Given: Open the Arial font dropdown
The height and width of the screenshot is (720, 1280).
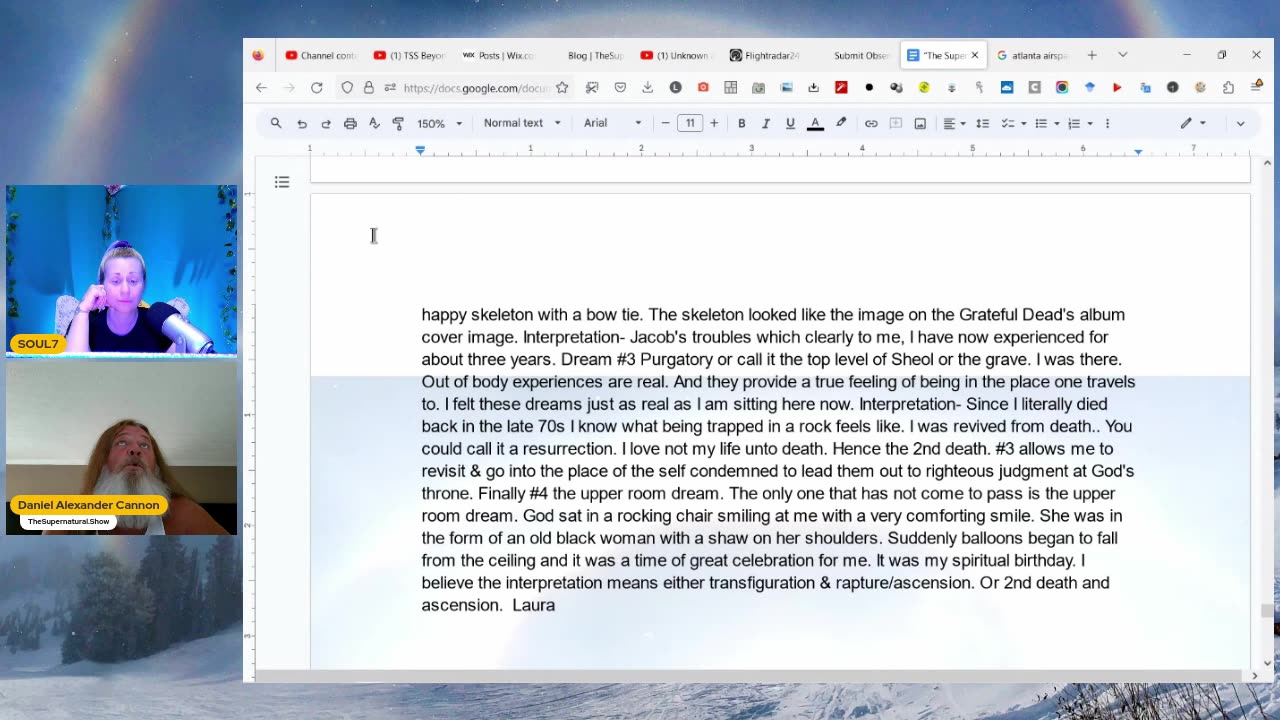Looking at the screenshot, I should 612,123.
